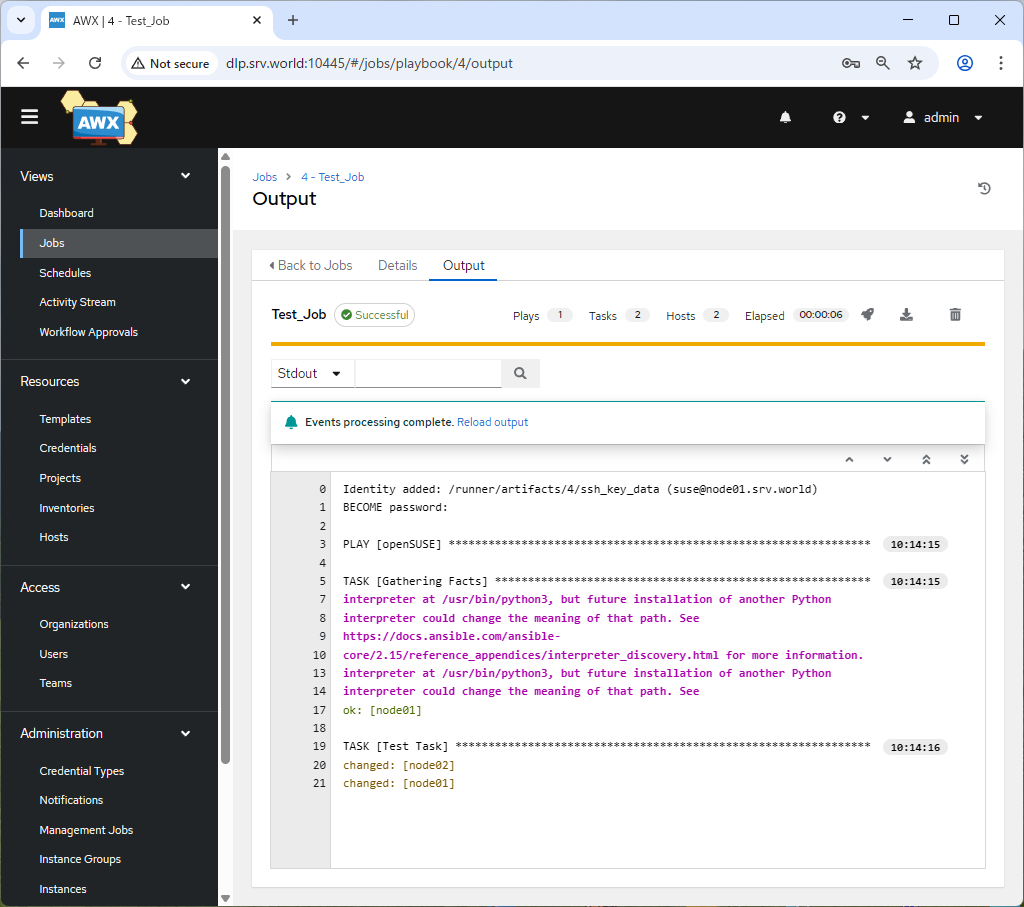Click the search magnifier button

[x=520, y=374]
